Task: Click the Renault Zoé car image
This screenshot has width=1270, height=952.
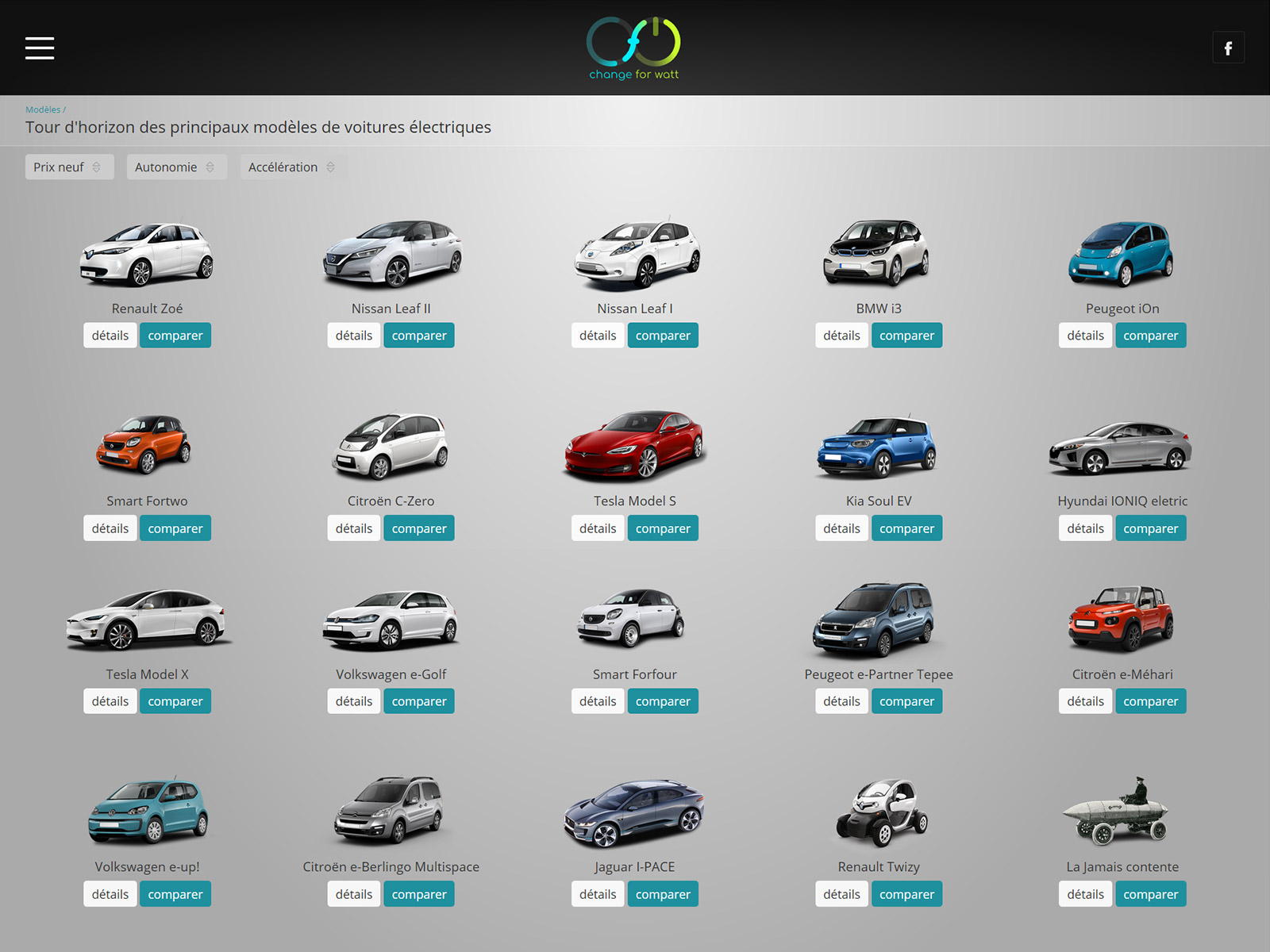Action: point(147,254)
